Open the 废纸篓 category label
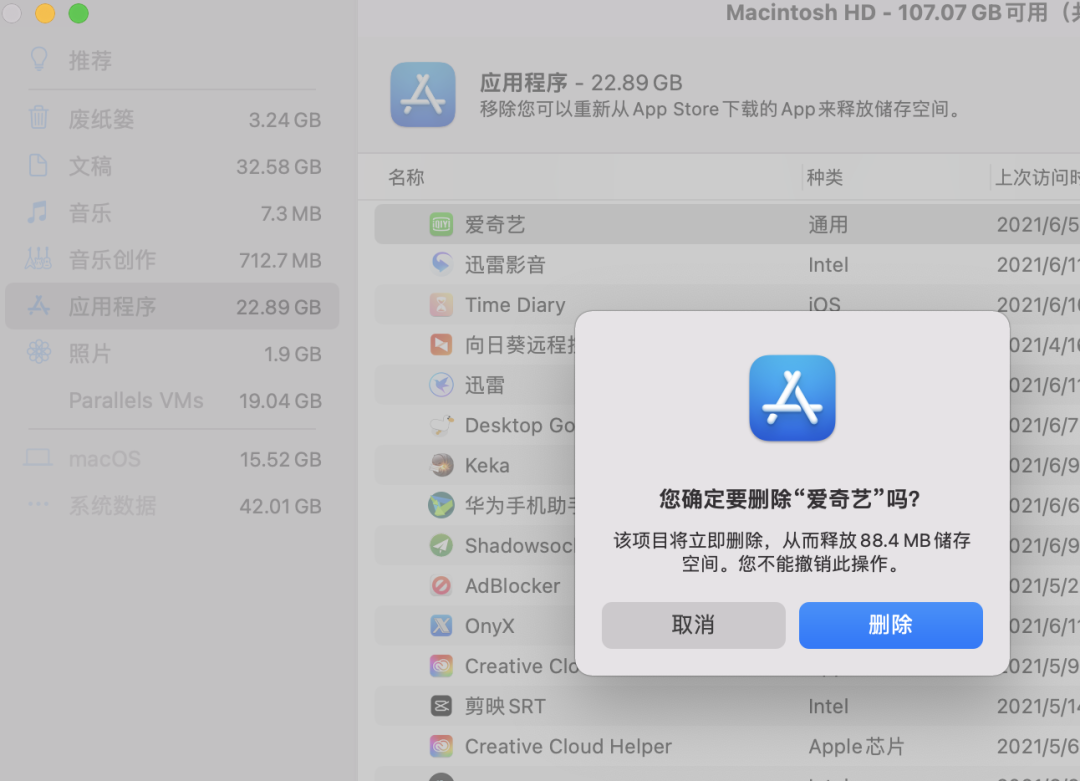The width and height of the screenshot is (1080, 781). tap(101, 119)
